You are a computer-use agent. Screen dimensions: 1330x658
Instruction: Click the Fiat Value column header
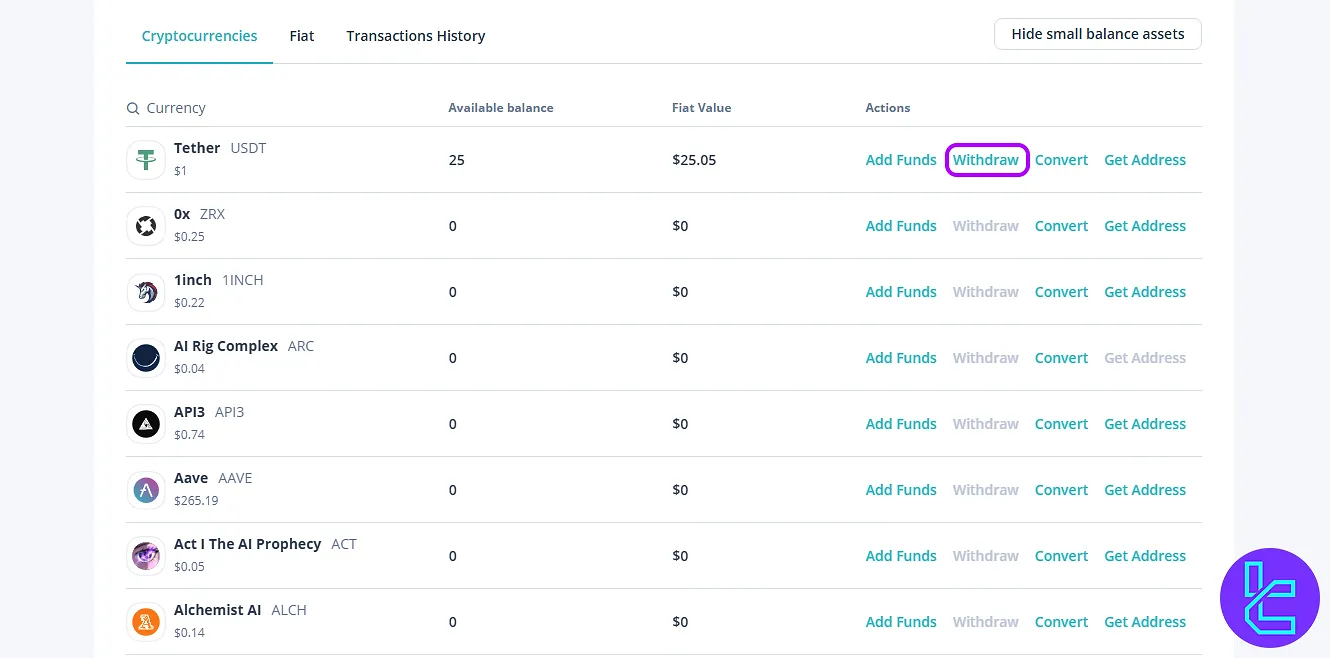coord(701,108)
